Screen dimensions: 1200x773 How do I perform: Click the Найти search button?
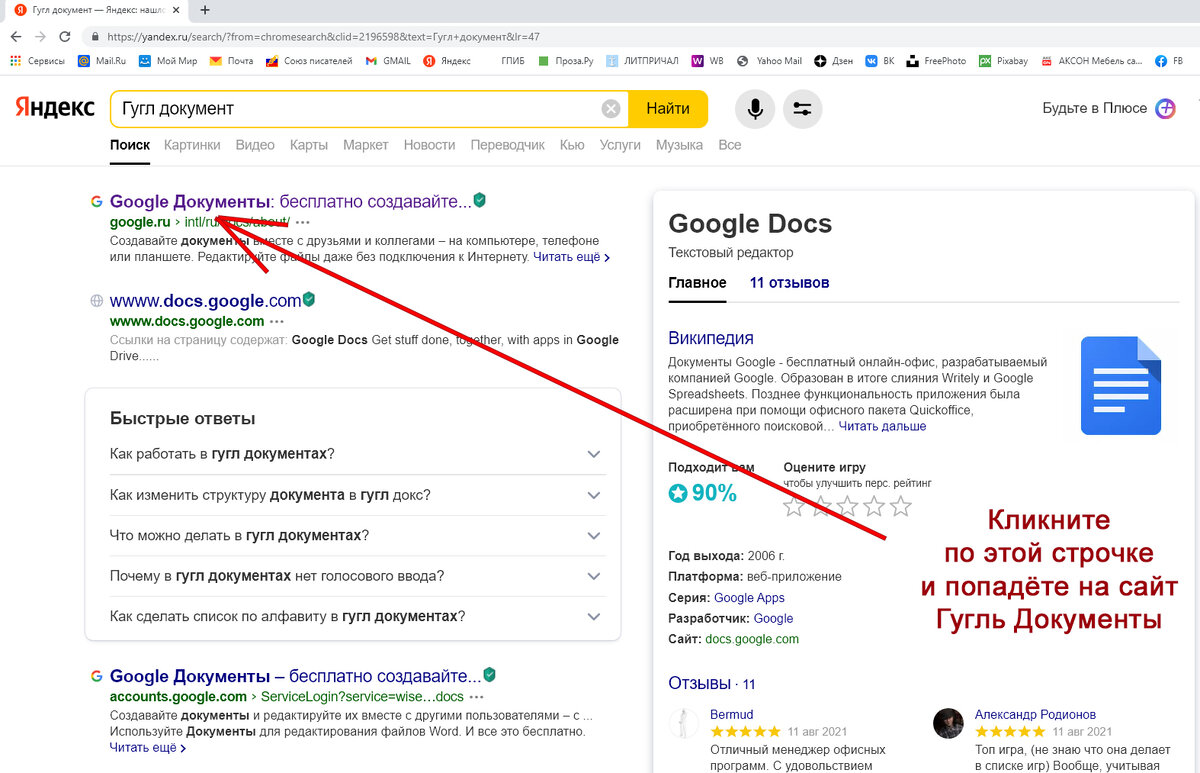[667, 109]
